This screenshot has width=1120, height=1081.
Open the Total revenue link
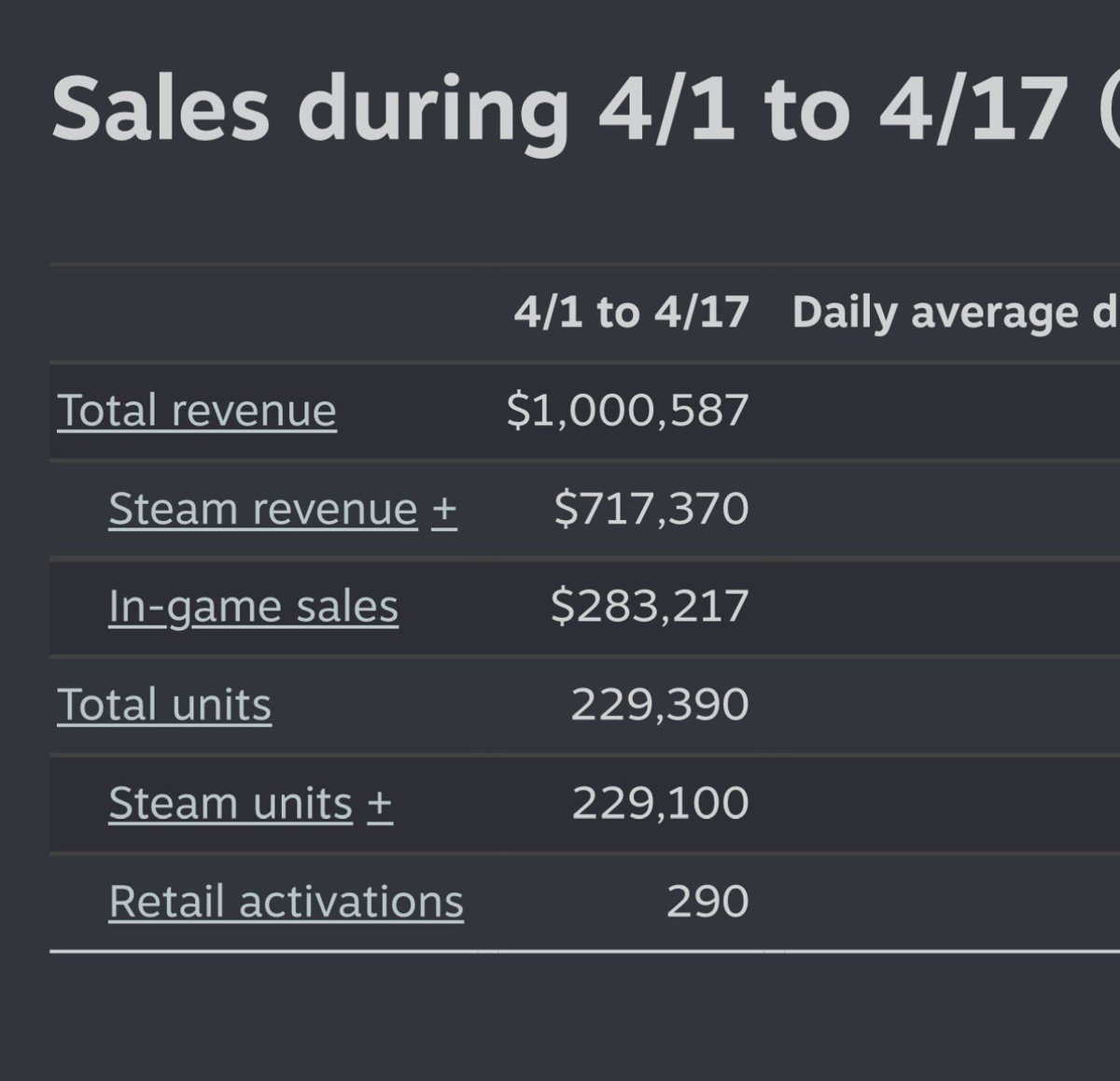click(197, 411)
